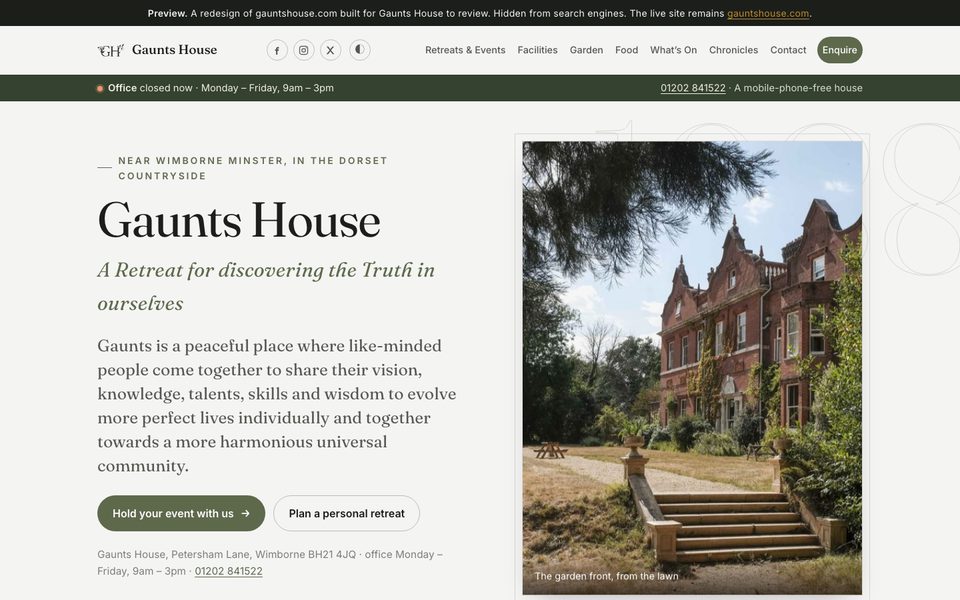Screen dimensions: 960x600
Task: Call 01202 841522 from green status bar
Action: (692, 88)
